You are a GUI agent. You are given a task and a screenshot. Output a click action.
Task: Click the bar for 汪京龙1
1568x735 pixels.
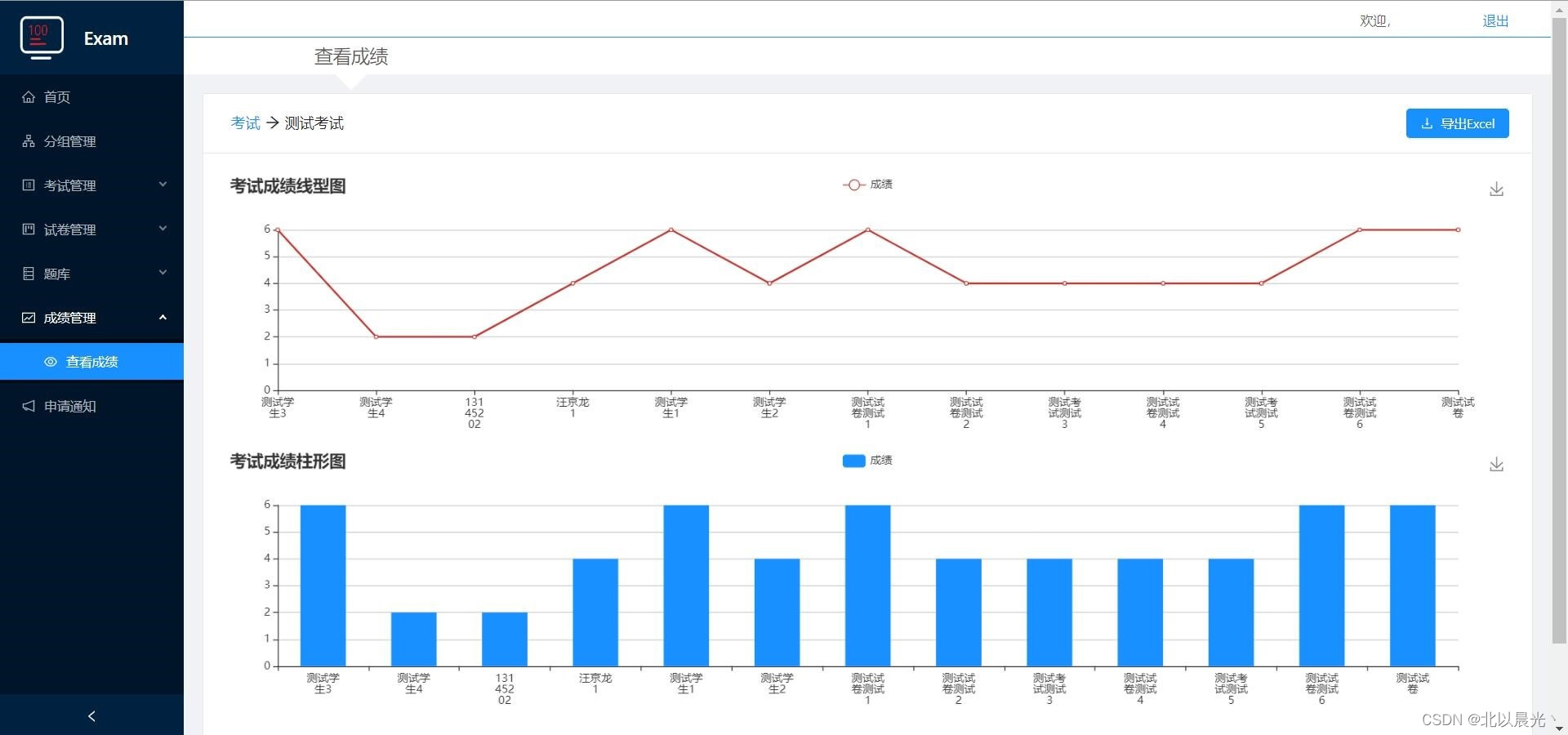tap(595, 612)
